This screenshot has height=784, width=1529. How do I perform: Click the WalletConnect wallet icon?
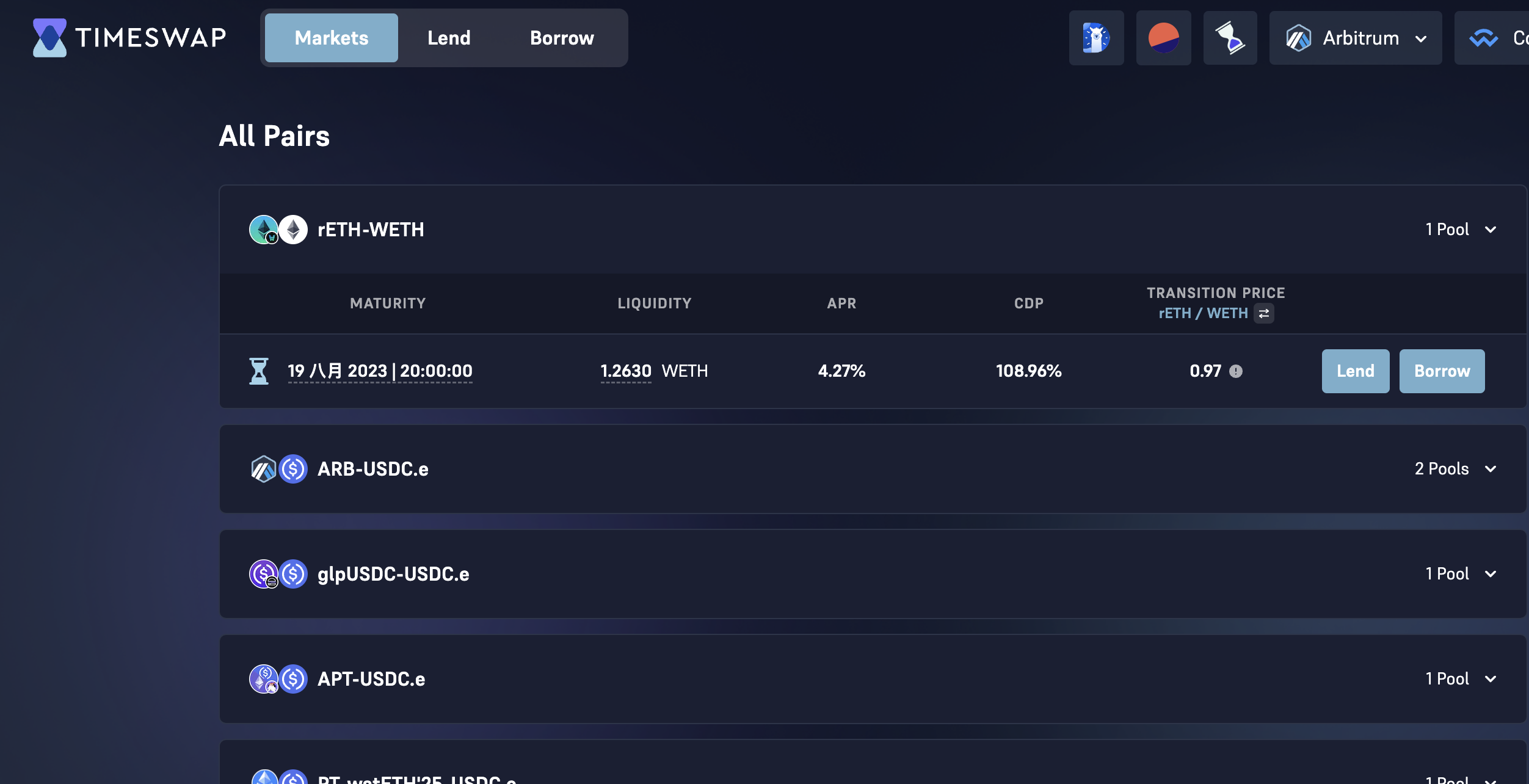click(x=1484, y=38)
